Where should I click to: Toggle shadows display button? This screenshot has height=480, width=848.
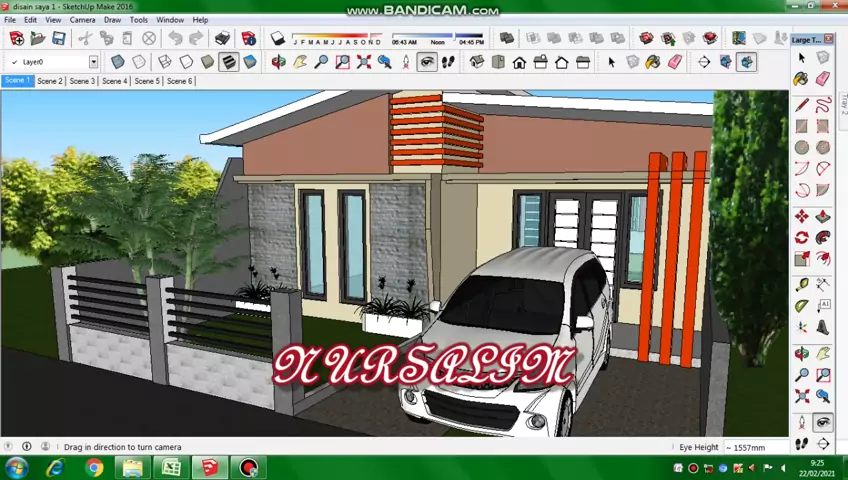point(278,39)
